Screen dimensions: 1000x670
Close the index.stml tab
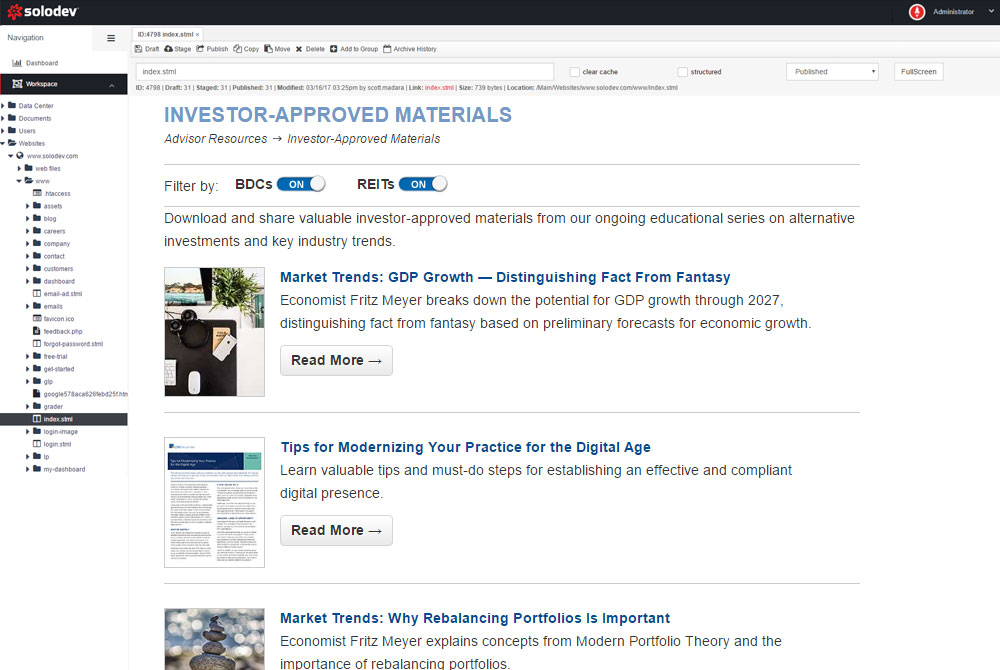tap(198, 34)
